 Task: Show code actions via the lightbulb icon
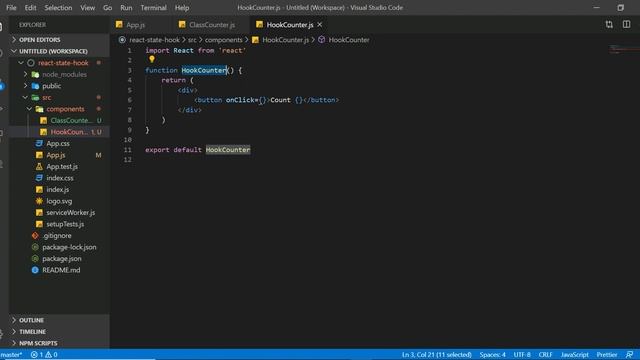pos(152,60)
